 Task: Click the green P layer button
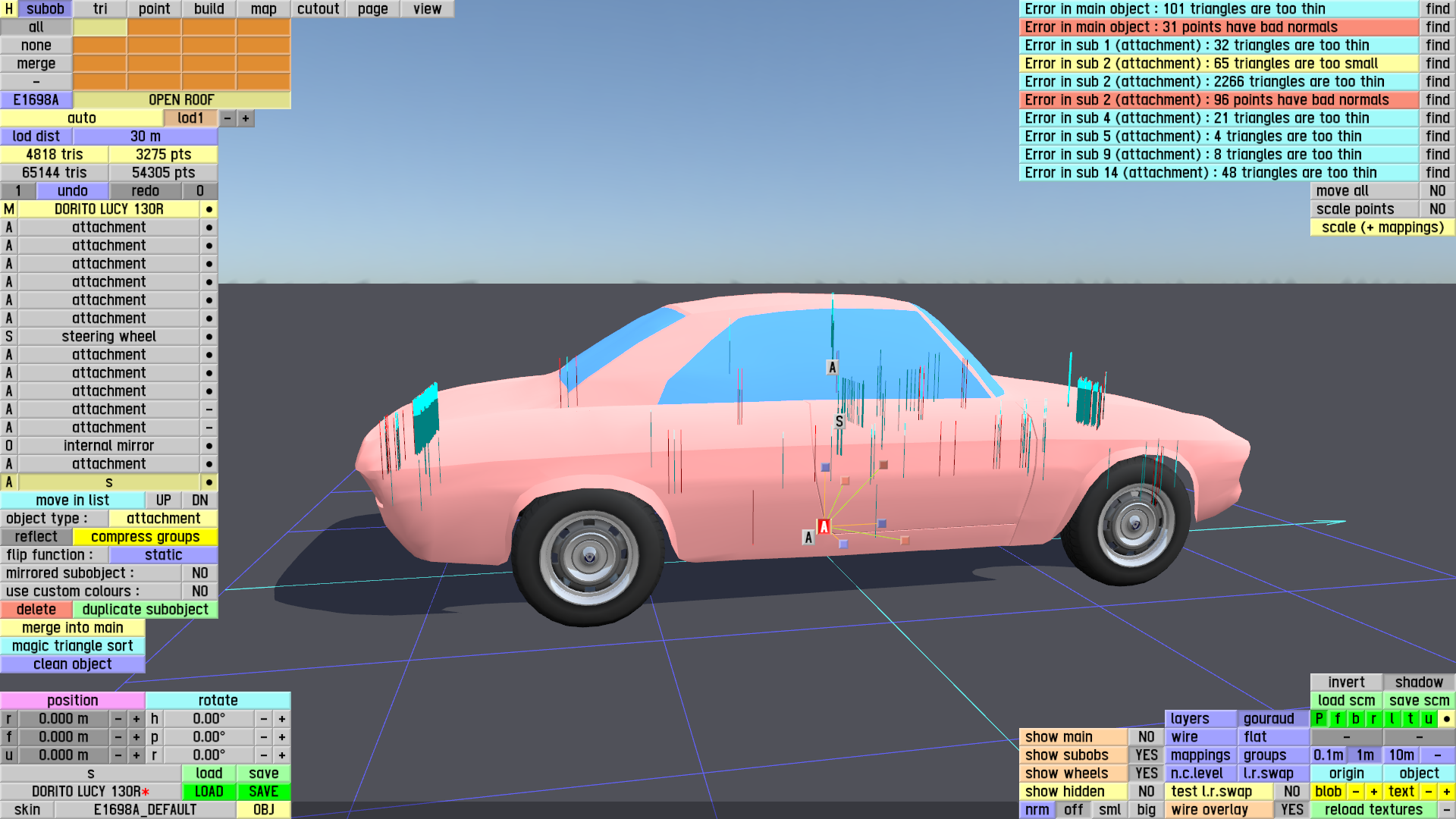(1319, 719)
